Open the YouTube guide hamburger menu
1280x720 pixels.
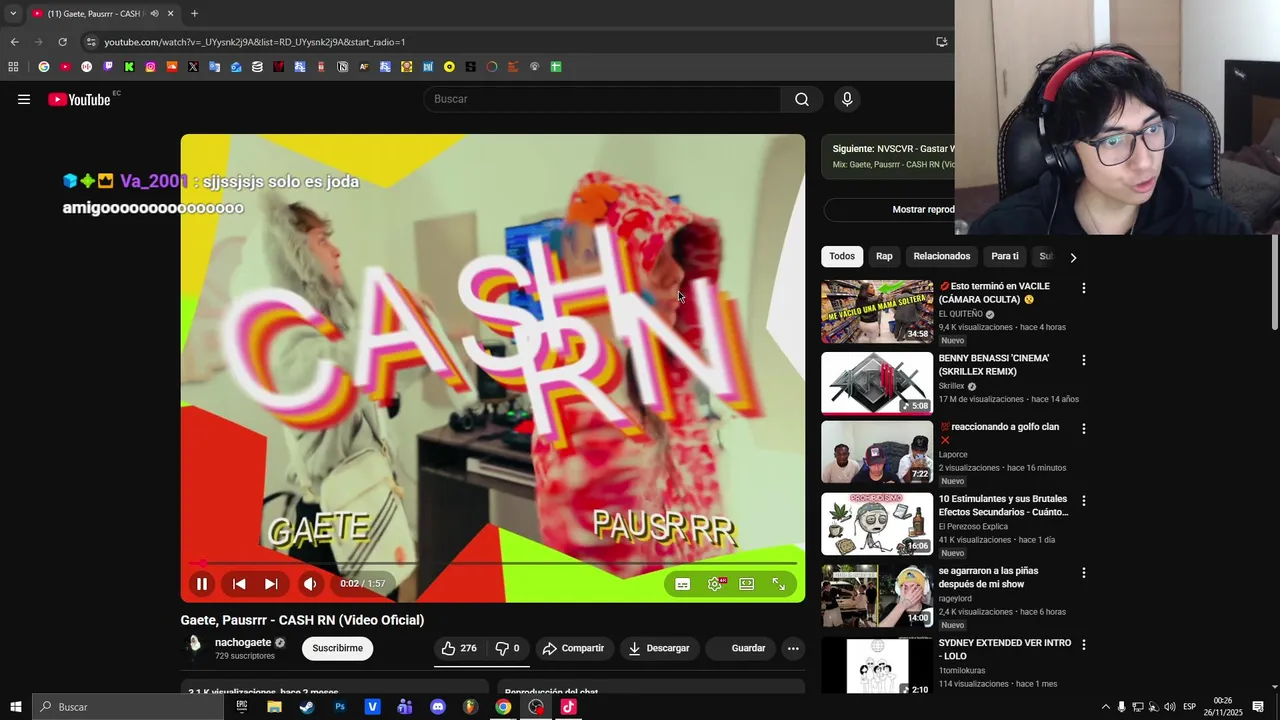[24, 99]
